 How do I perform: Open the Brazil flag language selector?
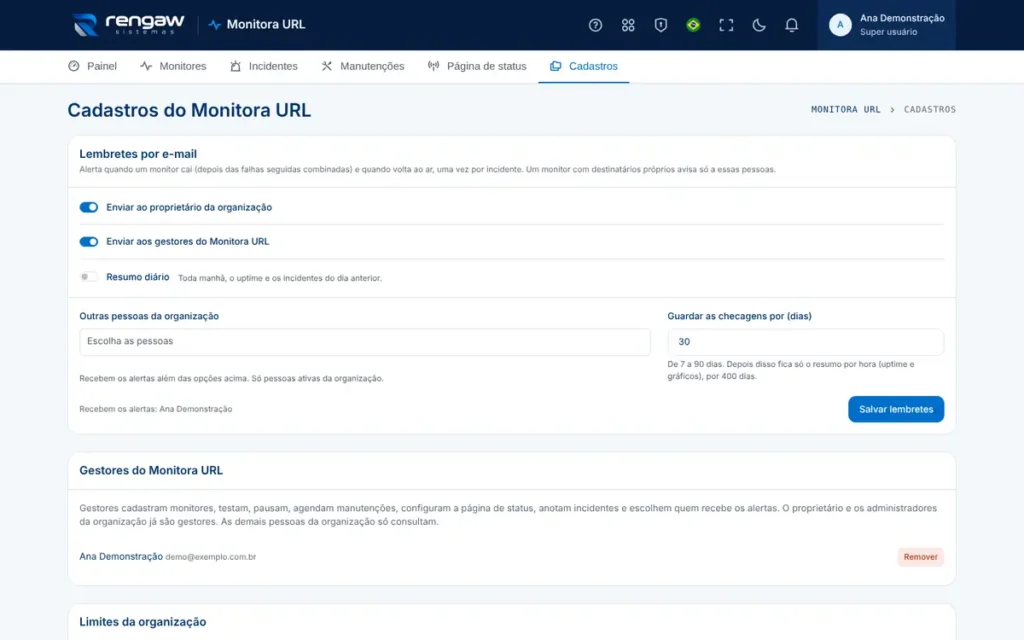coord(693,25)
